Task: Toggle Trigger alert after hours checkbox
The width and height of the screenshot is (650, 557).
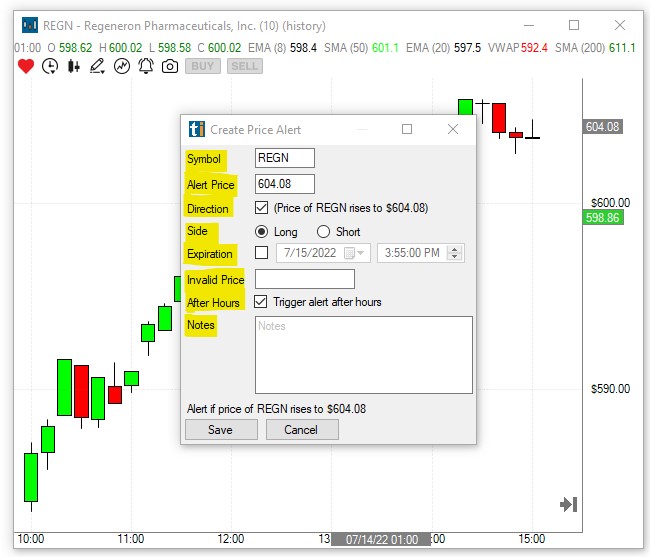Action: click(x=262, y=301)
